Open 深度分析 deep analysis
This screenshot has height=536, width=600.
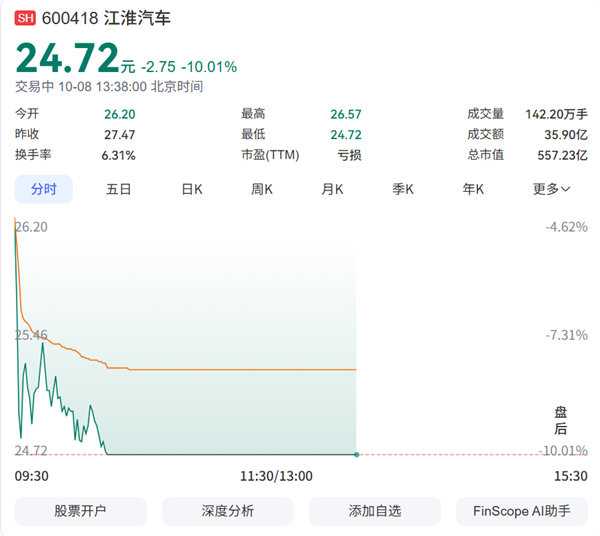tap(228, 511)
